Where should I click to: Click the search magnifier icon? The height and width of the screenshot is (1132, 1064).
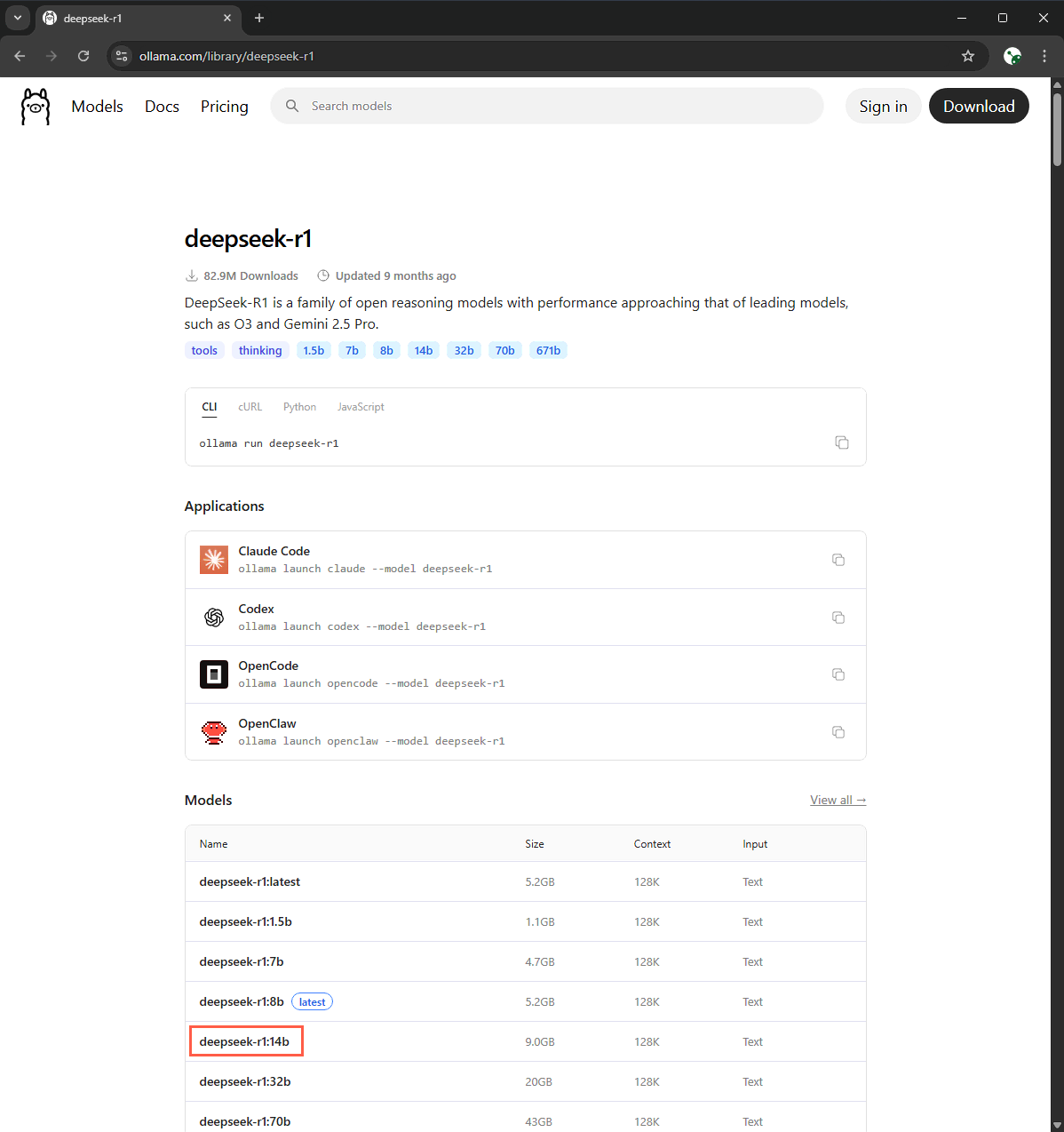292,106
